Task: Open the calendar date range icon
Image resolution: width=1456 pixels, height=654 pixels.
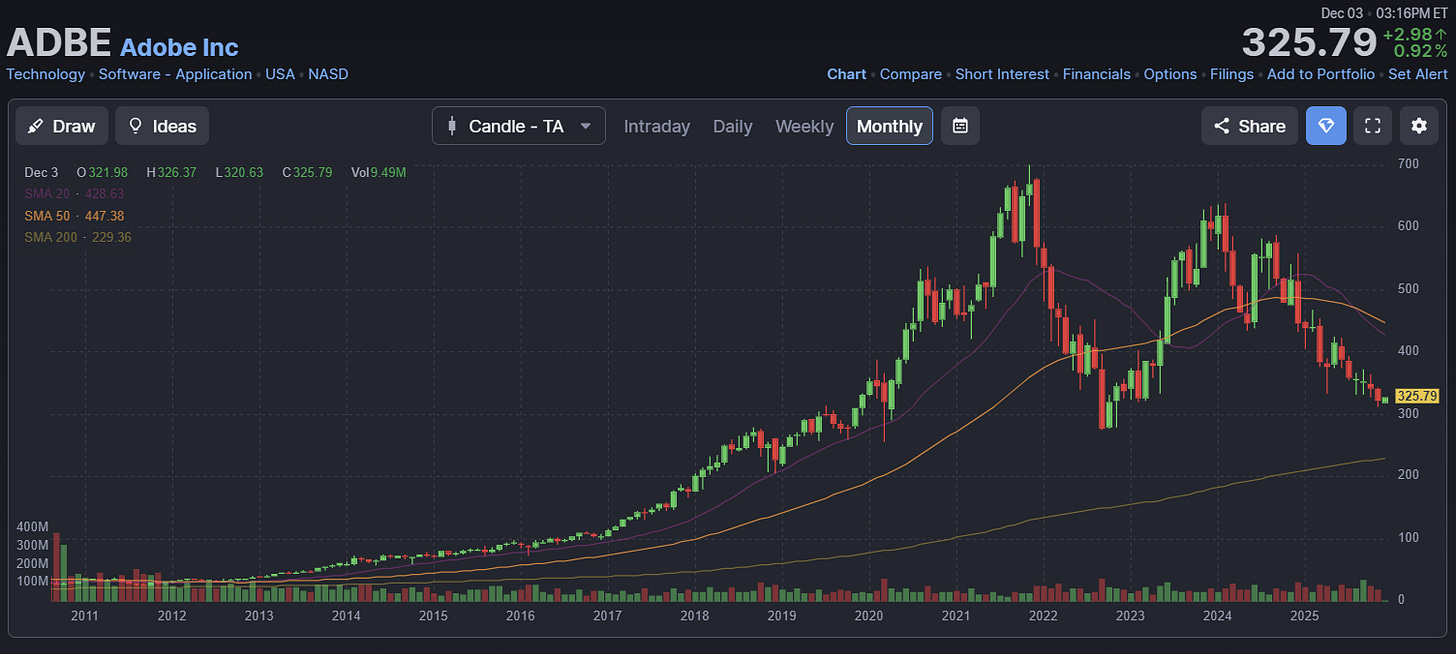Action: [x=960, y=126]
